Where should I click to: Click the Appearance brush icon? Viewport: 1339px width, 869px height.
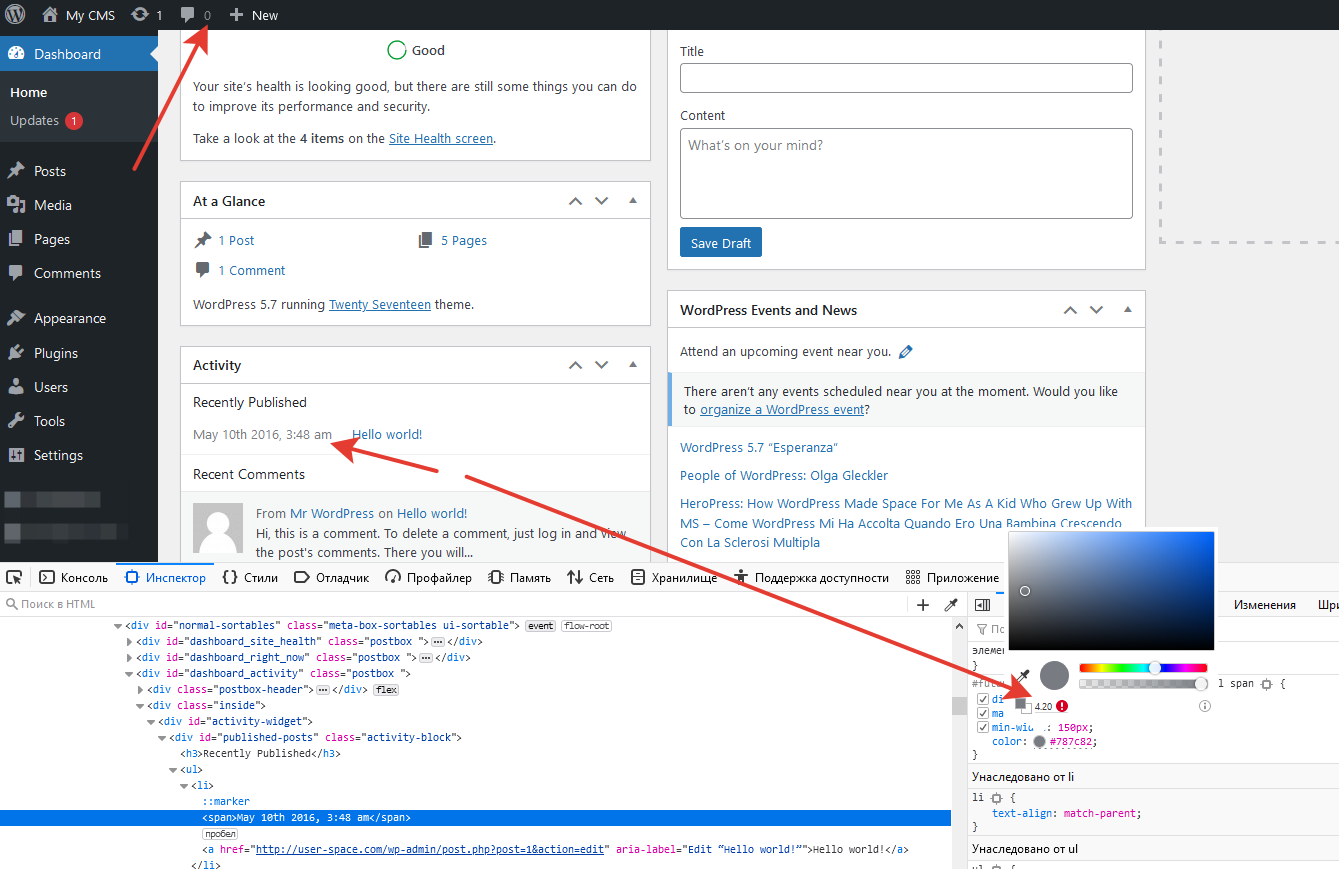16,318
